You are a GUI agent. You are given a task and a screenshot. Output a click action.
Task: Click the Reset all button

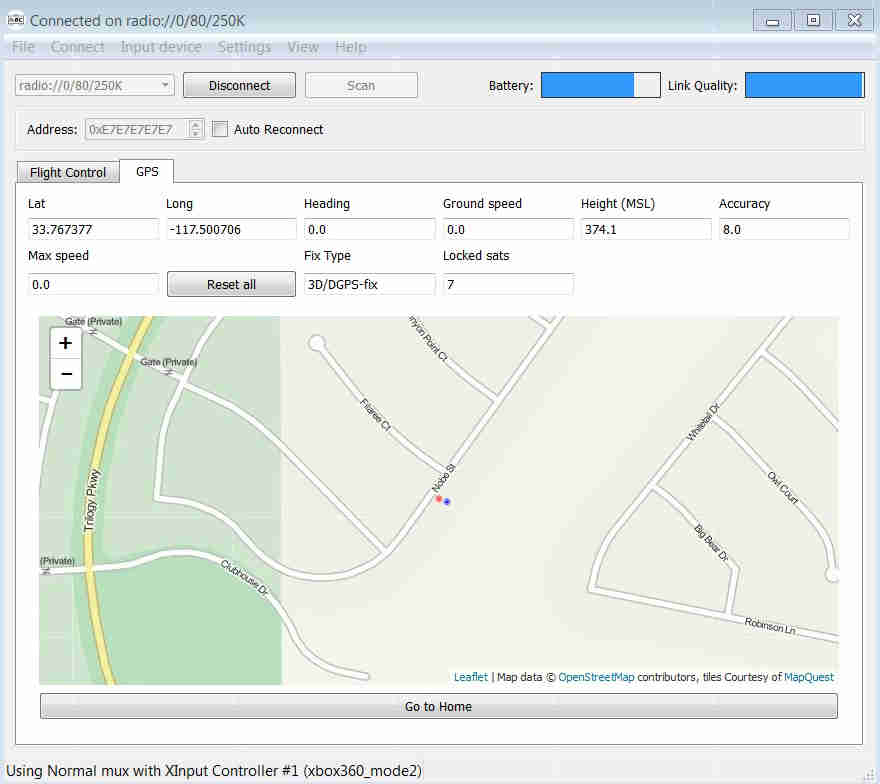coord(231,285)
